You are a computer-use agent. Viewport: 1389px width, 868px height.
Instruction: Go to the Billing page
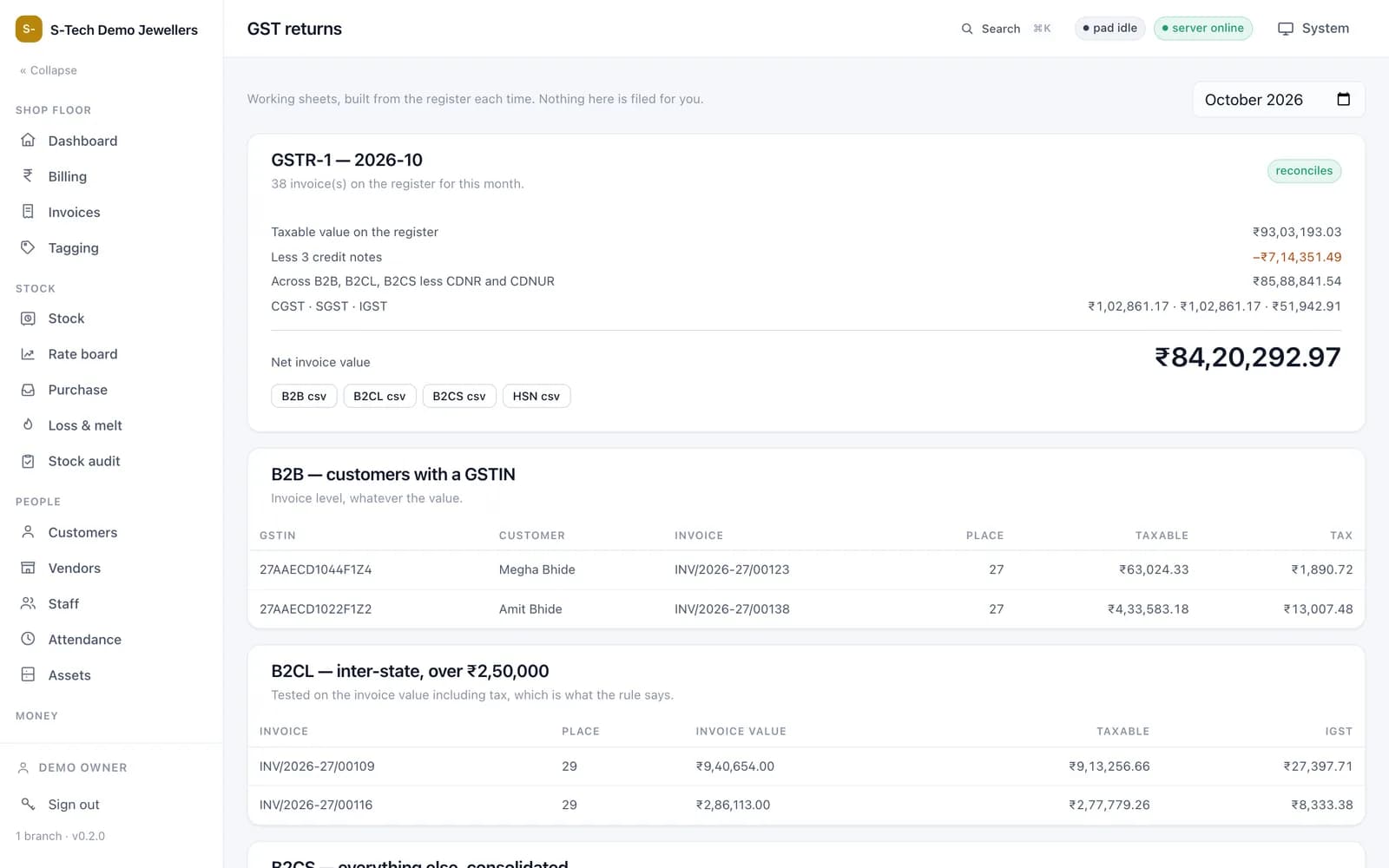point(111,176)
